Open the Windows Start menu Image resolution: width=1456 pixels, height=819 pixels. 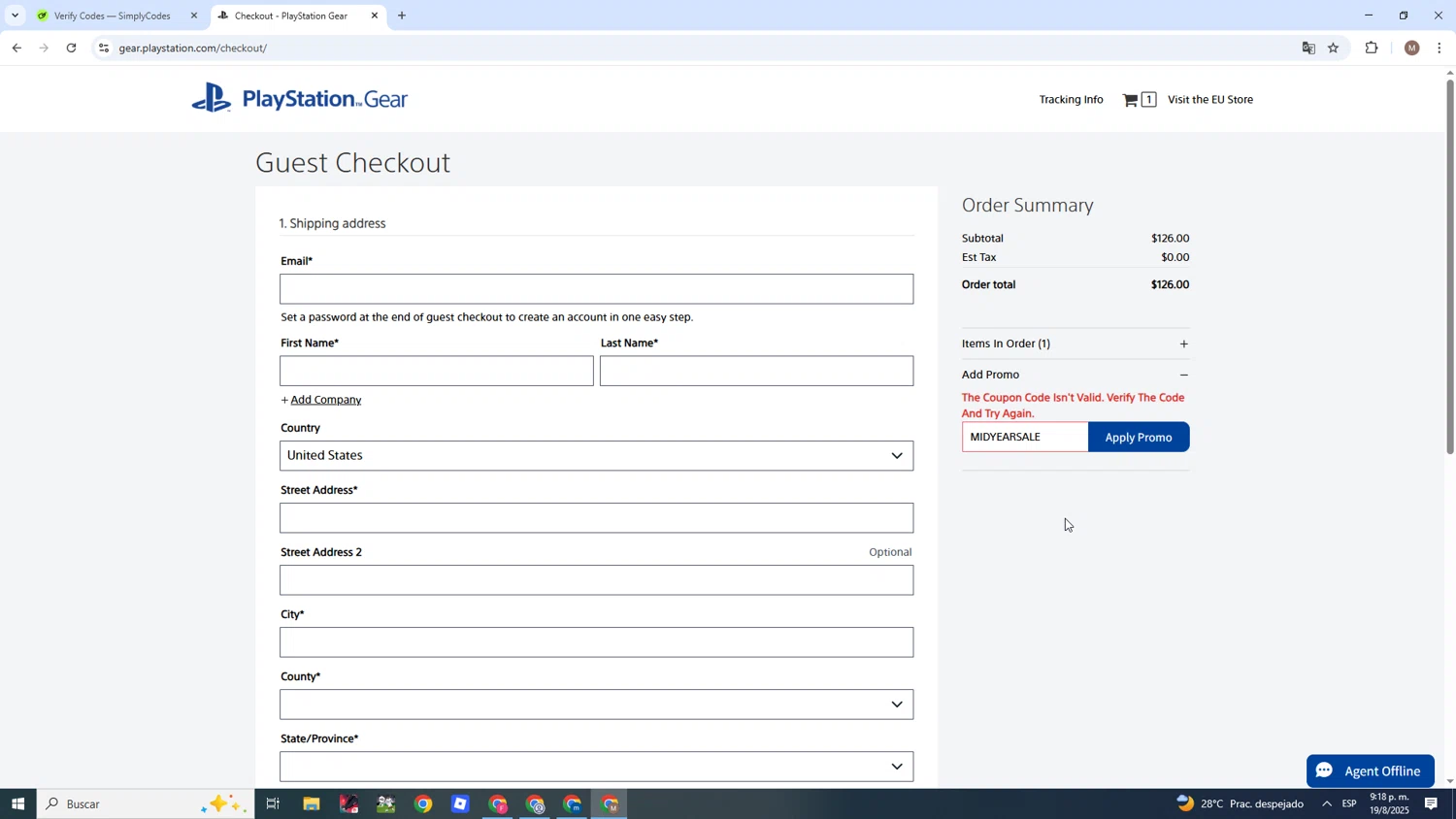pyautogui.click(x=17, y=803)
